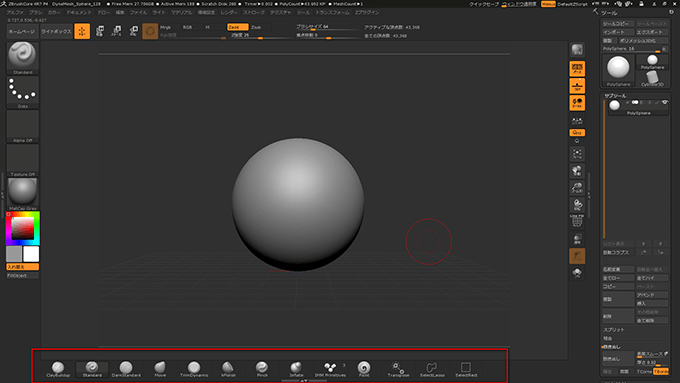Image resolution: width=680 pixels, height=383 pixels.
Task: Select the Cylinder3D tool thumbnail
Action: click(x=652, y=79)
